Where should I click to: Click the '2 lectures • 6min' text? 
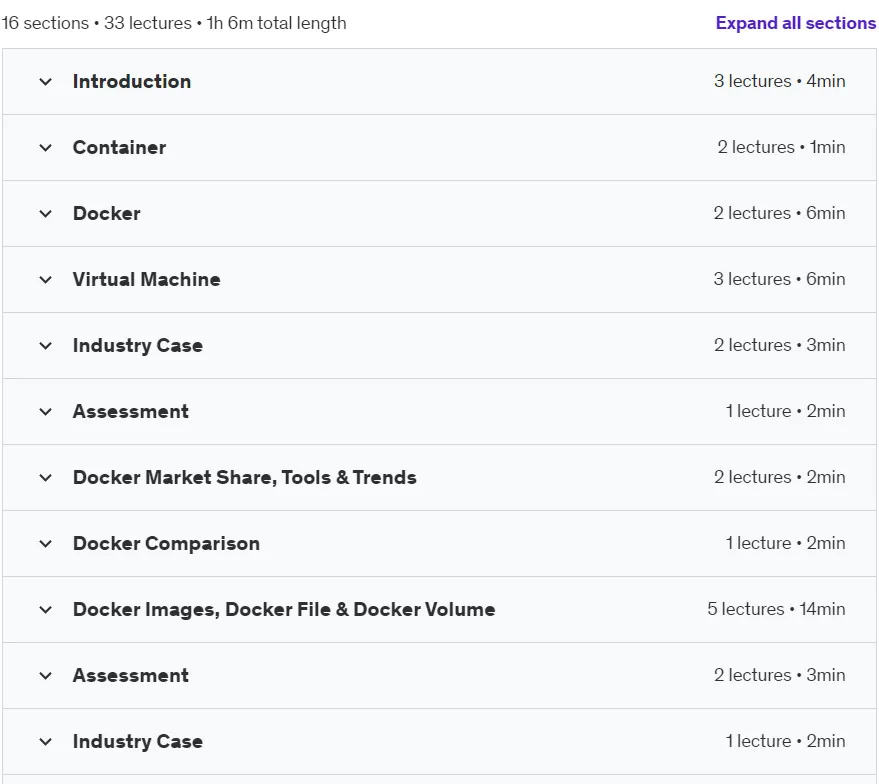click(779, 214)
